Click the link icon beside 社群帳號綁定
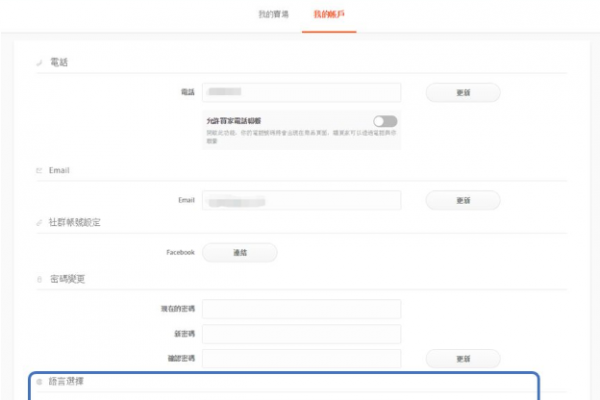Viewport: 600px width, 400px height. click(39, 222)
